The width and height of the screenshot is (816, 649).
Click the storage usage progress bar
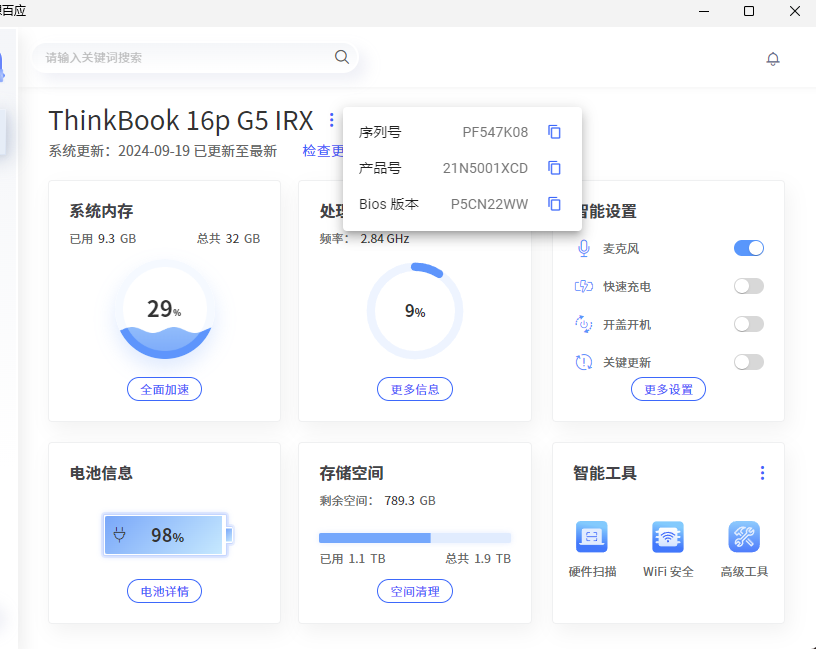tap(415, 538)
